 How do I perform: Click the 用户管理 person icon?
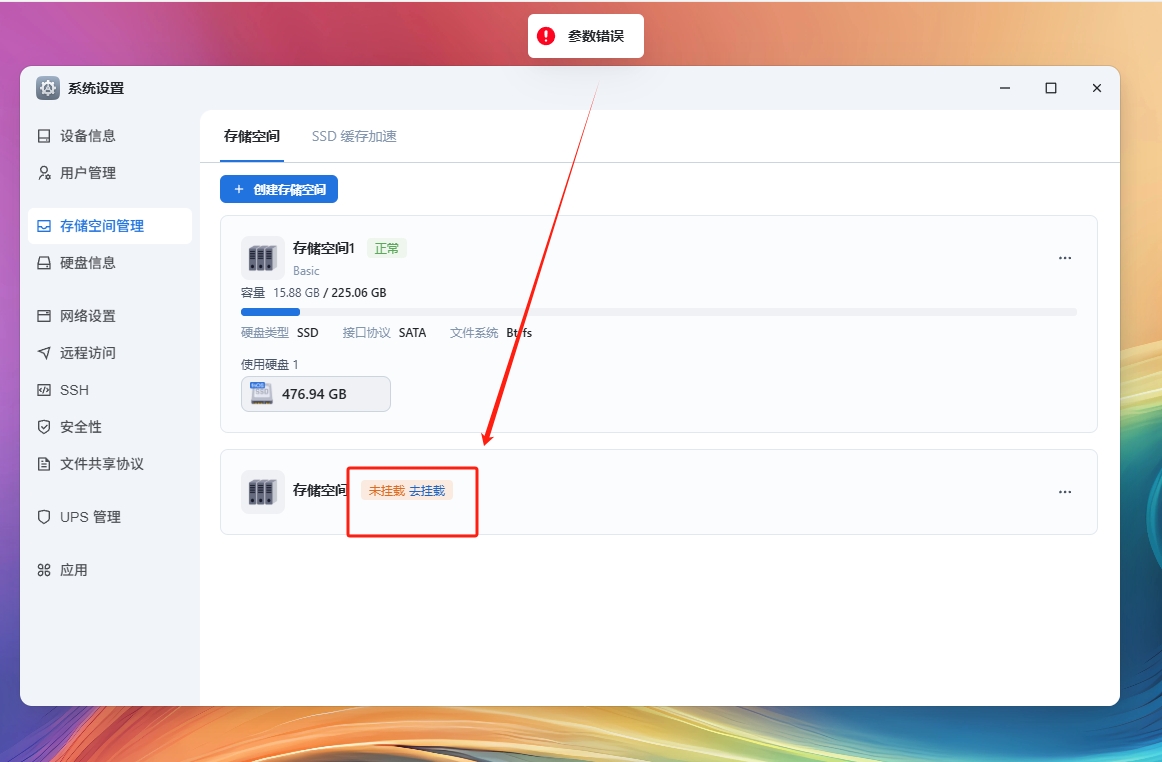tap(44, 173)
